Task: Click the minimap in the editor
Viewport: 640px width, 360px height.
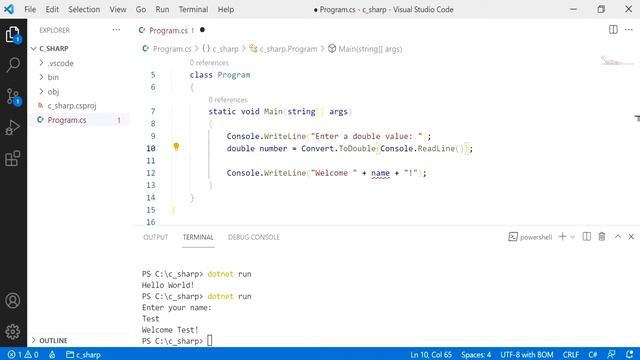Action: click(x=616, y=61)
